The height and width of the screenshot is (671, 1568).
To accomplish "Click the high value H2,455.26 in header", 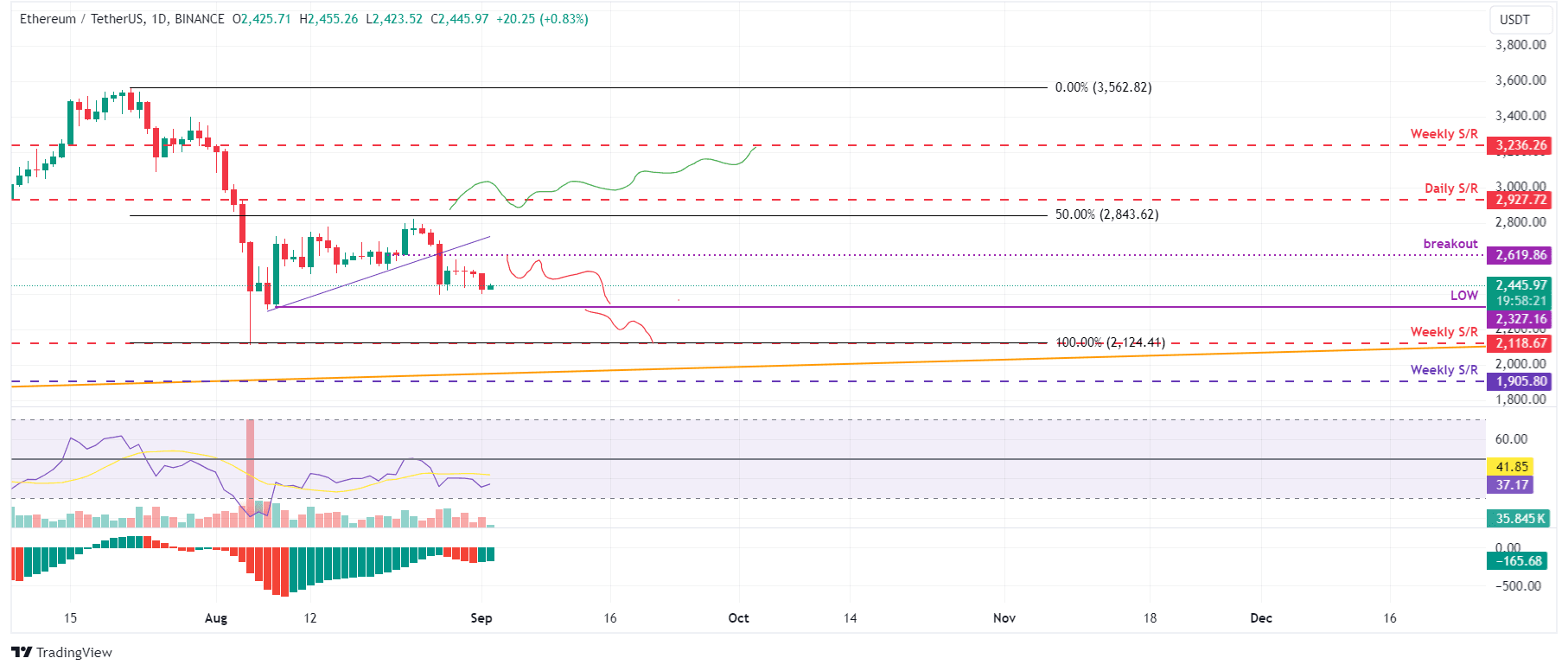I will pyautogui.click(x=328, y=18).
